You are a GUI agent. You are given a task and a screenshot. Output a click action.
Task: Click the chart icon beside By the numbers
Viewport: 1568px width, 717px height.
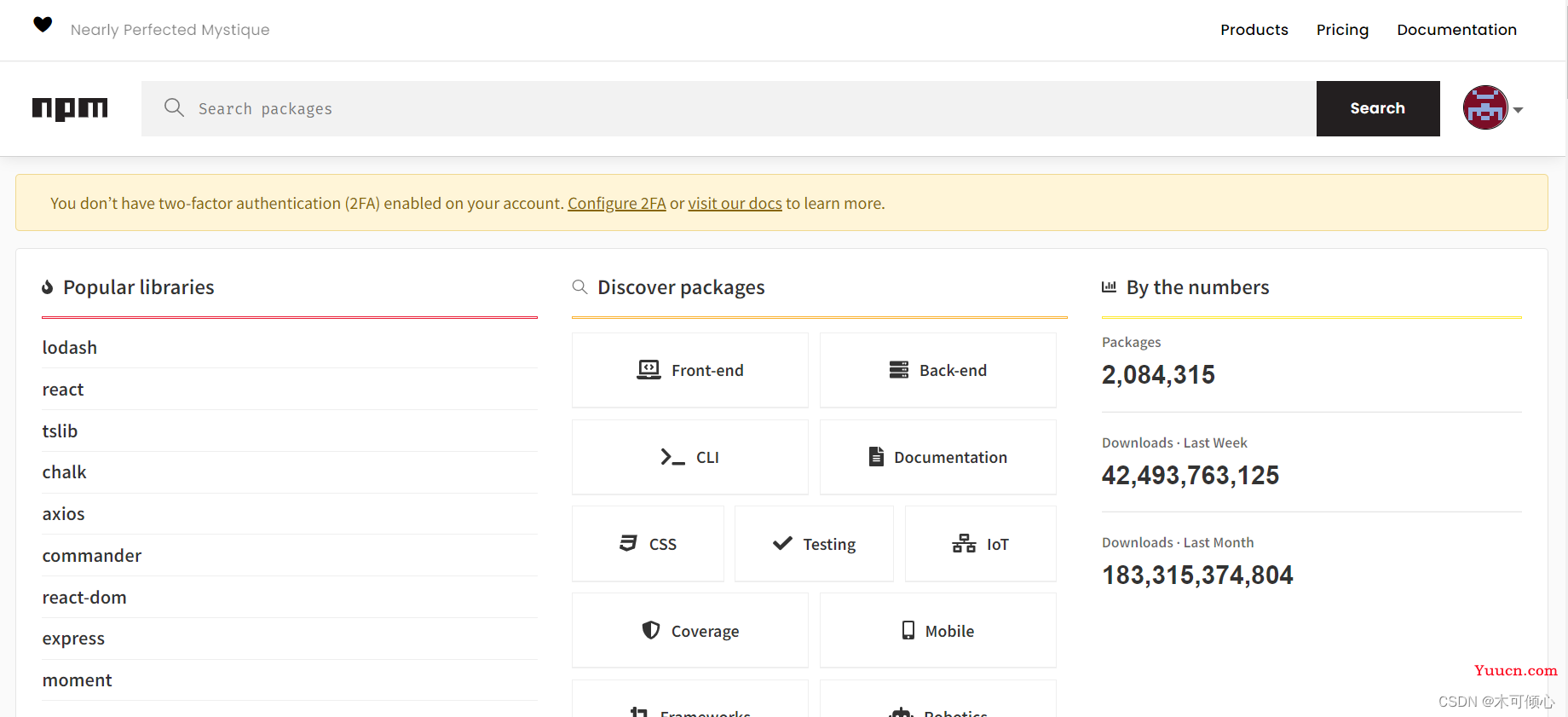click(x=1109, y=286)
